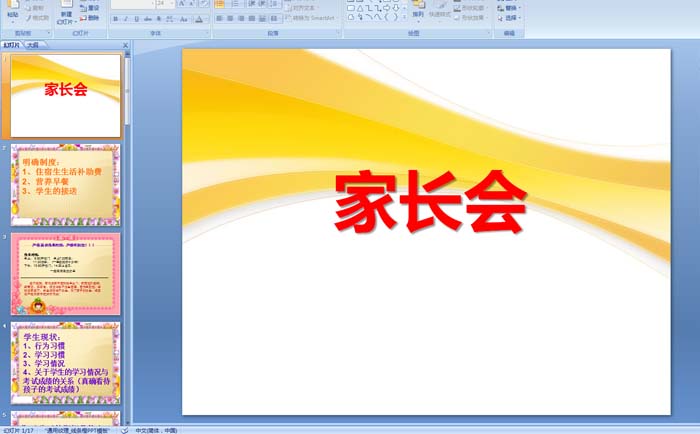Open the Paragraph group dialog launcher
The width and height of the screenshot is (700, 434).
338,33
